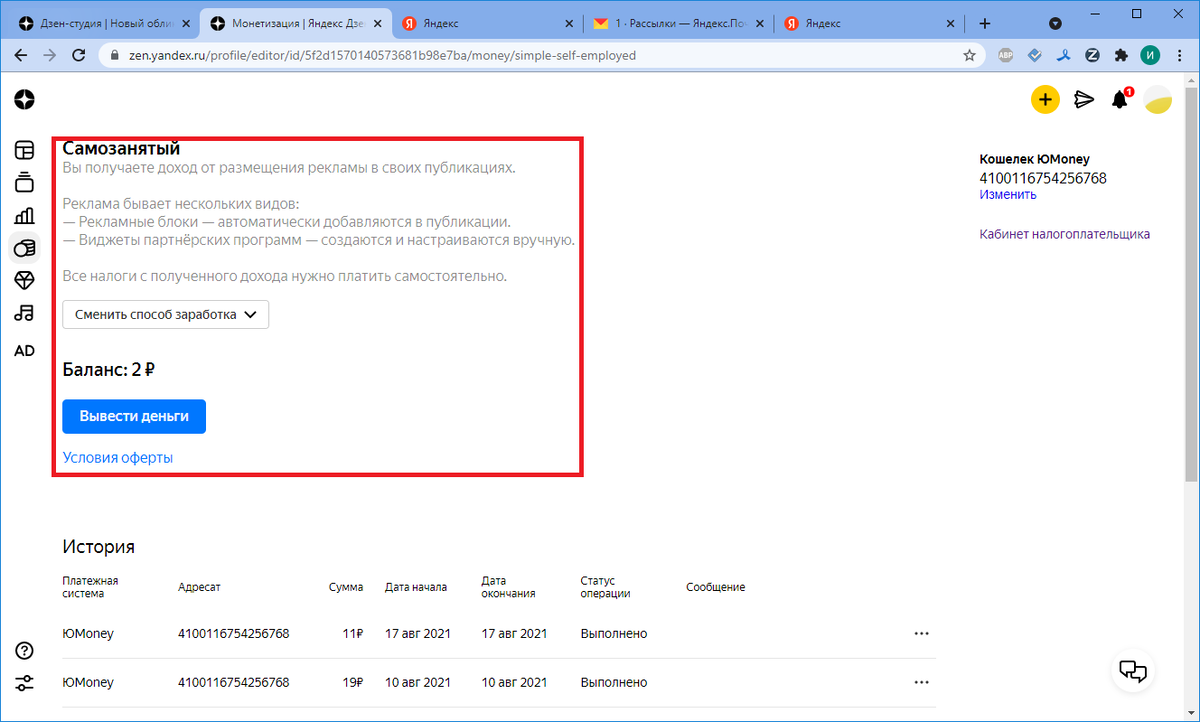Viewport: 1200px width, 722px height.
Task: Click the 19₽ amount cell
Action: pos(352,682)
